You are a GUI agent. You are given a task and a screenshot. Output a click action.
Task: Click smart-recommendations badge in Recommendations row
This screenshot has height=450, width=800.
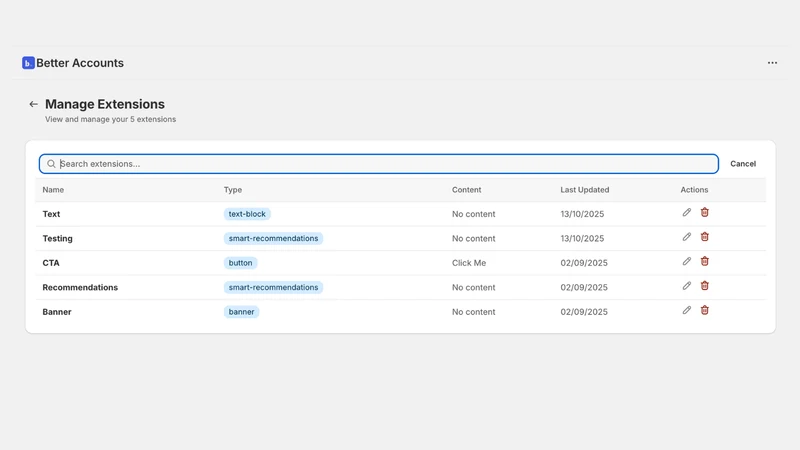coord(273,287)
